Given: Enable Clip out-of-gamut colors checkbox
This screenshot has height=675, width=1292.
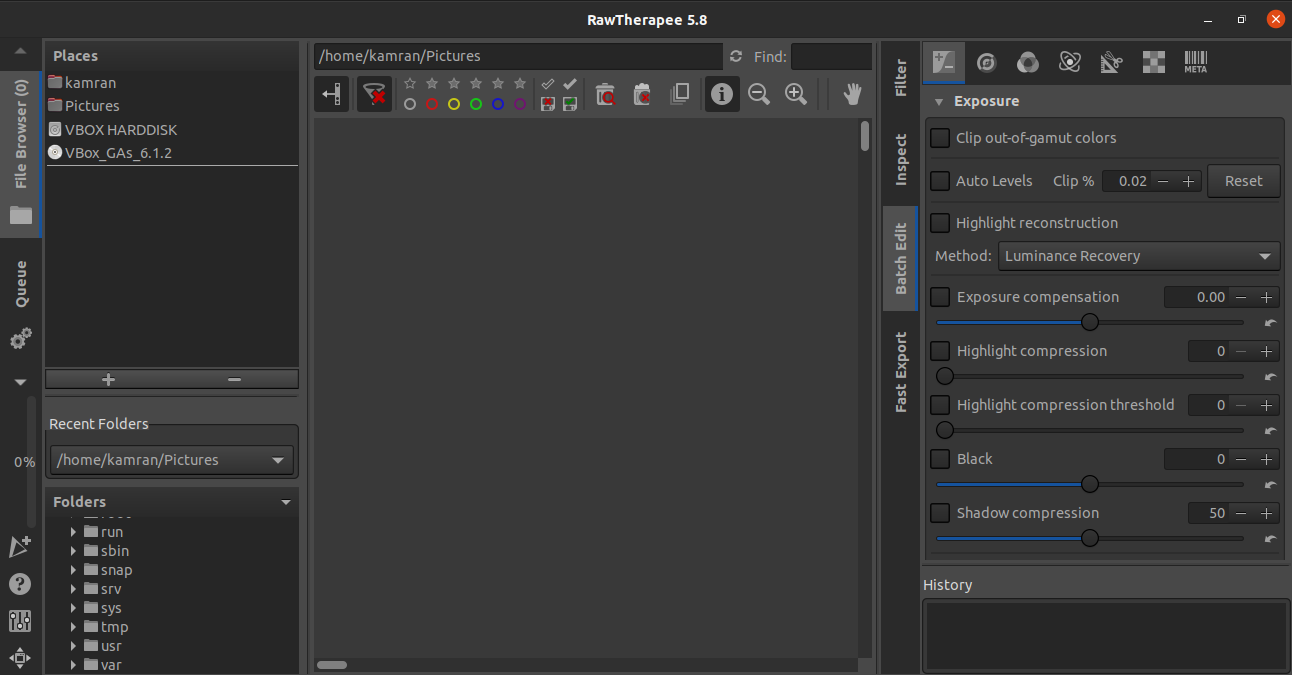Looking at the screenshot, I should tap(940, 138).
